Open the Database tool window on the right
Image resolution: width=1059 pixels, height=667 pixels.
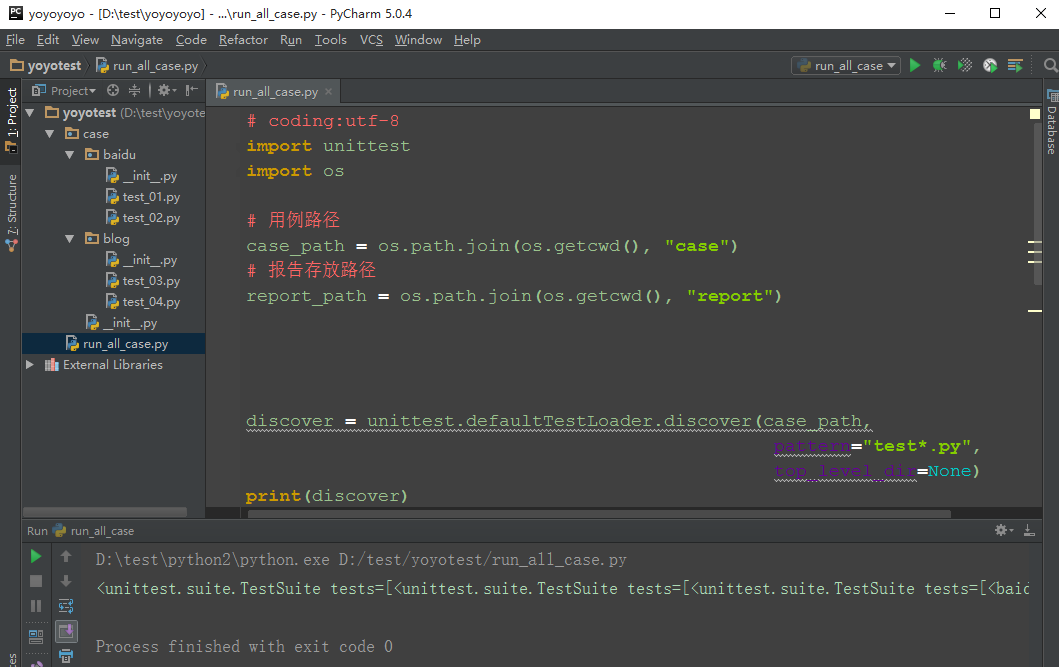tap(1052, 122)
